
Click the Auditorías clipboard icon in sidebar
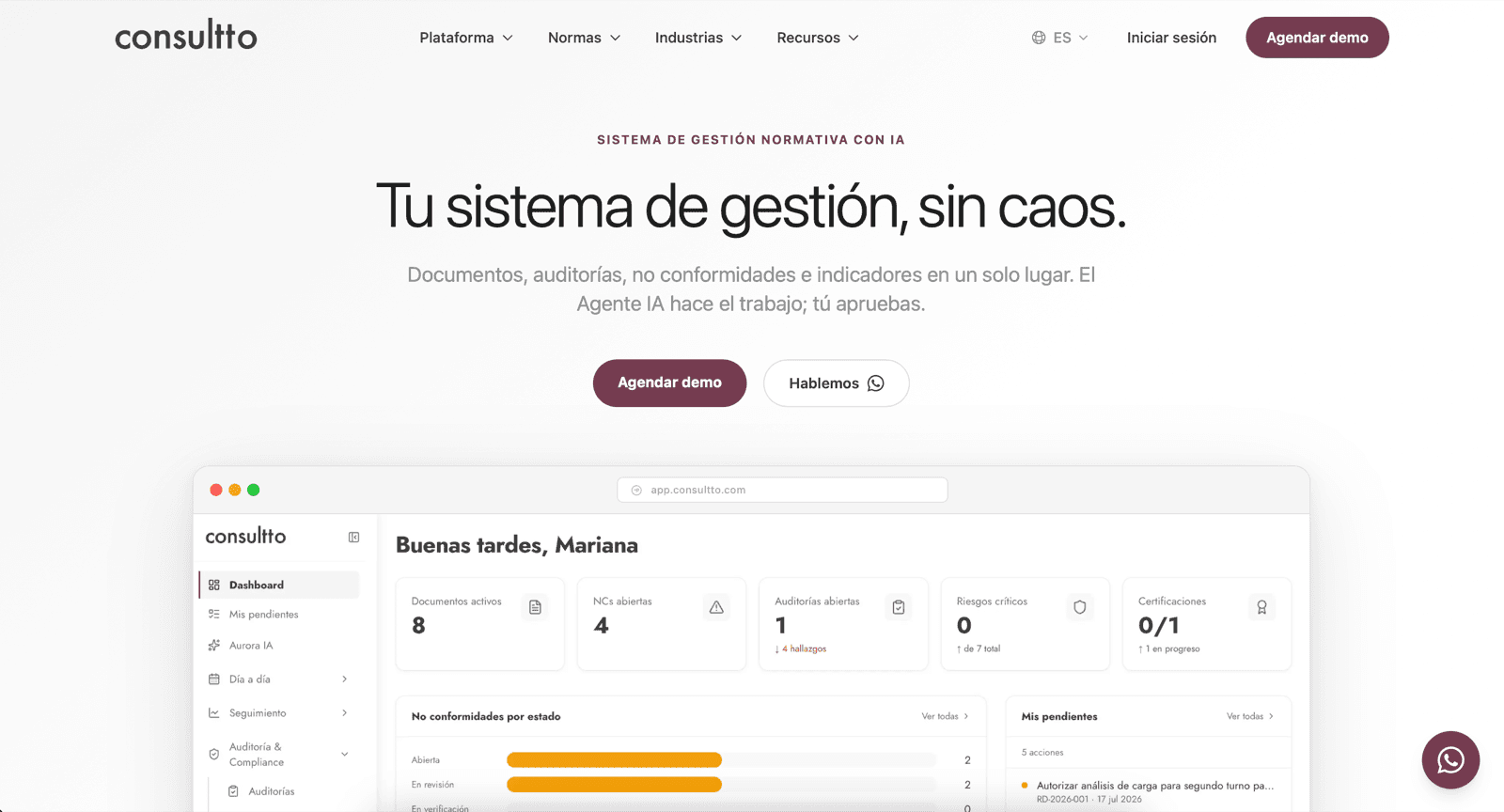tap(233, 791)
